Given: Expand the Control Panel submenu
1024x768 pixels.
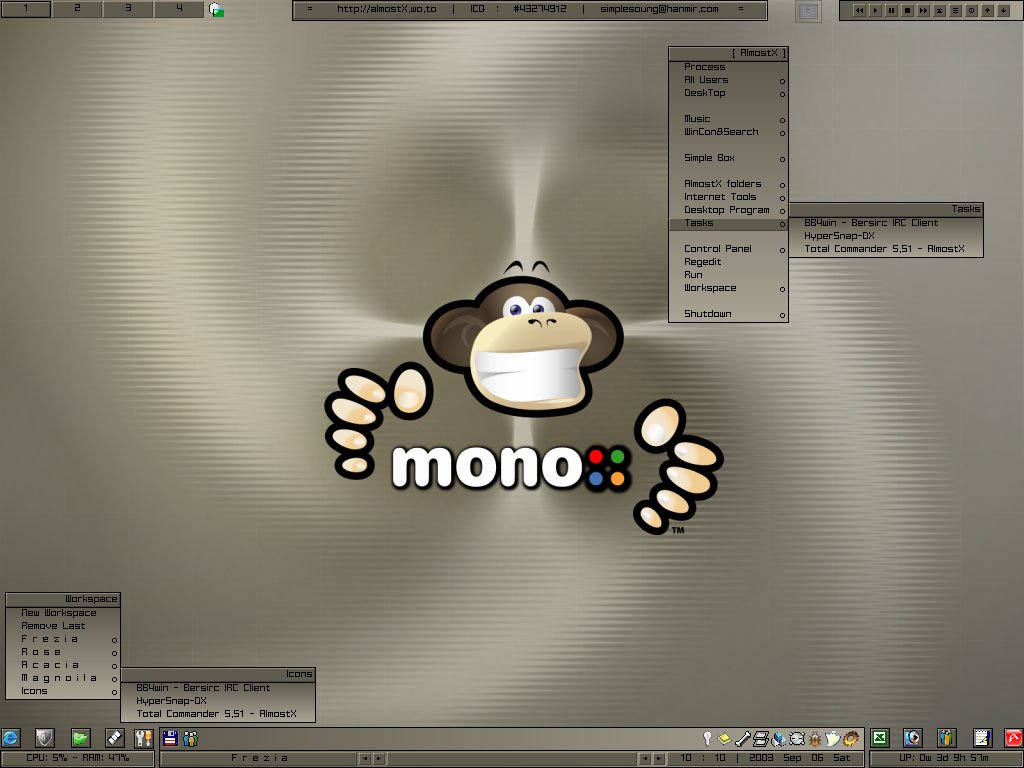Looking at the screenshot, I should pos(728,249).
